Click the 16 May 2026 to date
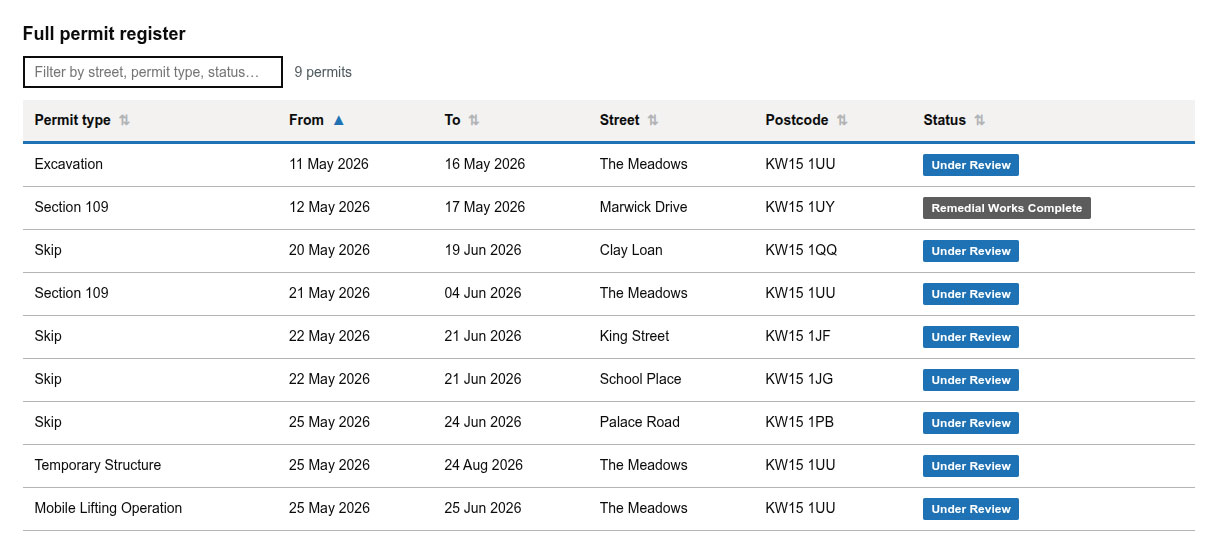 (485, 164)
